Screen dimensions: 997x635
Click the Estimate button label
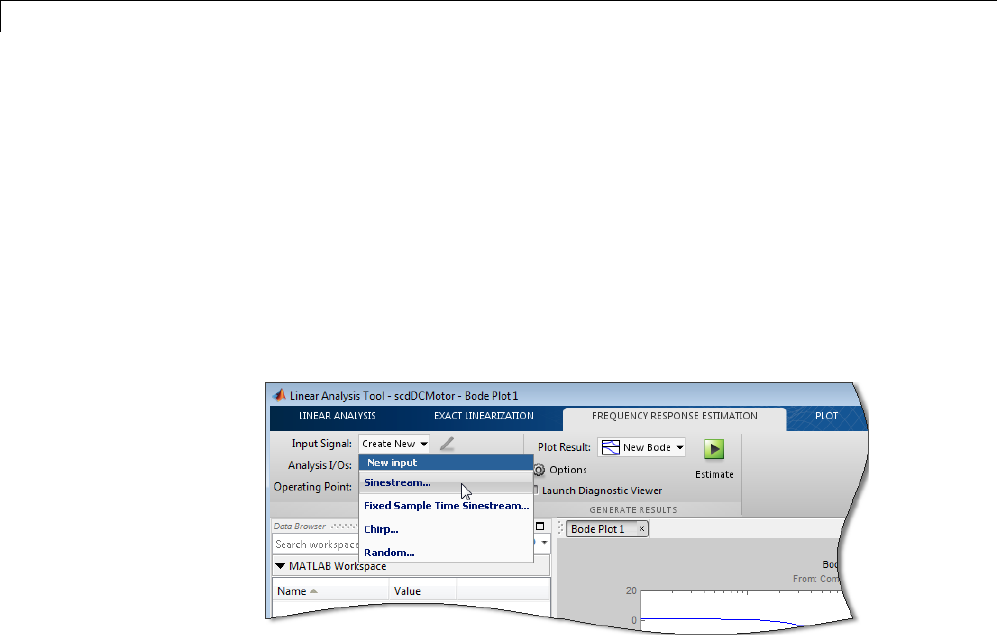click(714, 475)
